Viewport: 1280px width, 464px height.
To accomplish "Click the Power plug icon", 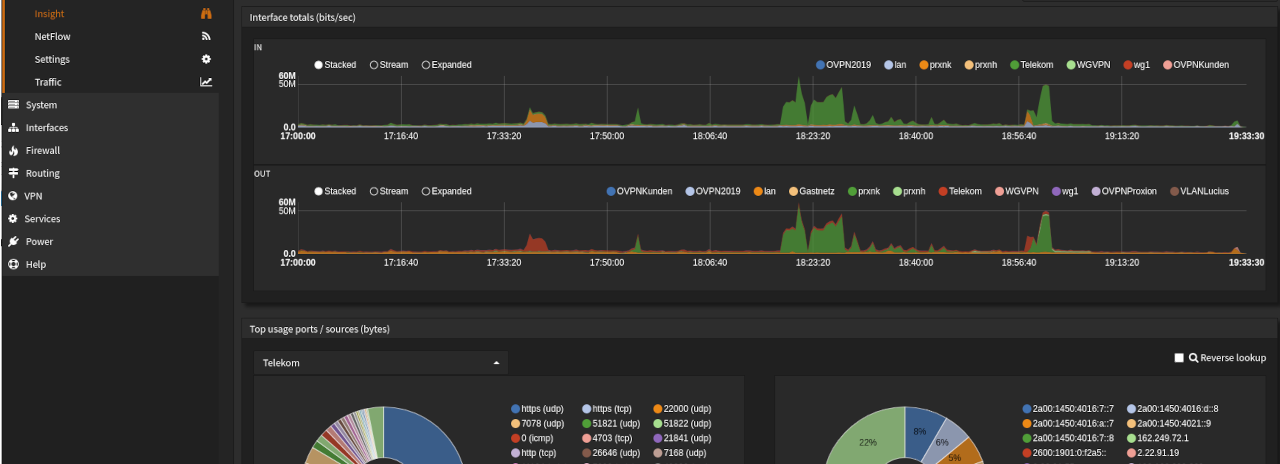I will click(x=13, y=242).
